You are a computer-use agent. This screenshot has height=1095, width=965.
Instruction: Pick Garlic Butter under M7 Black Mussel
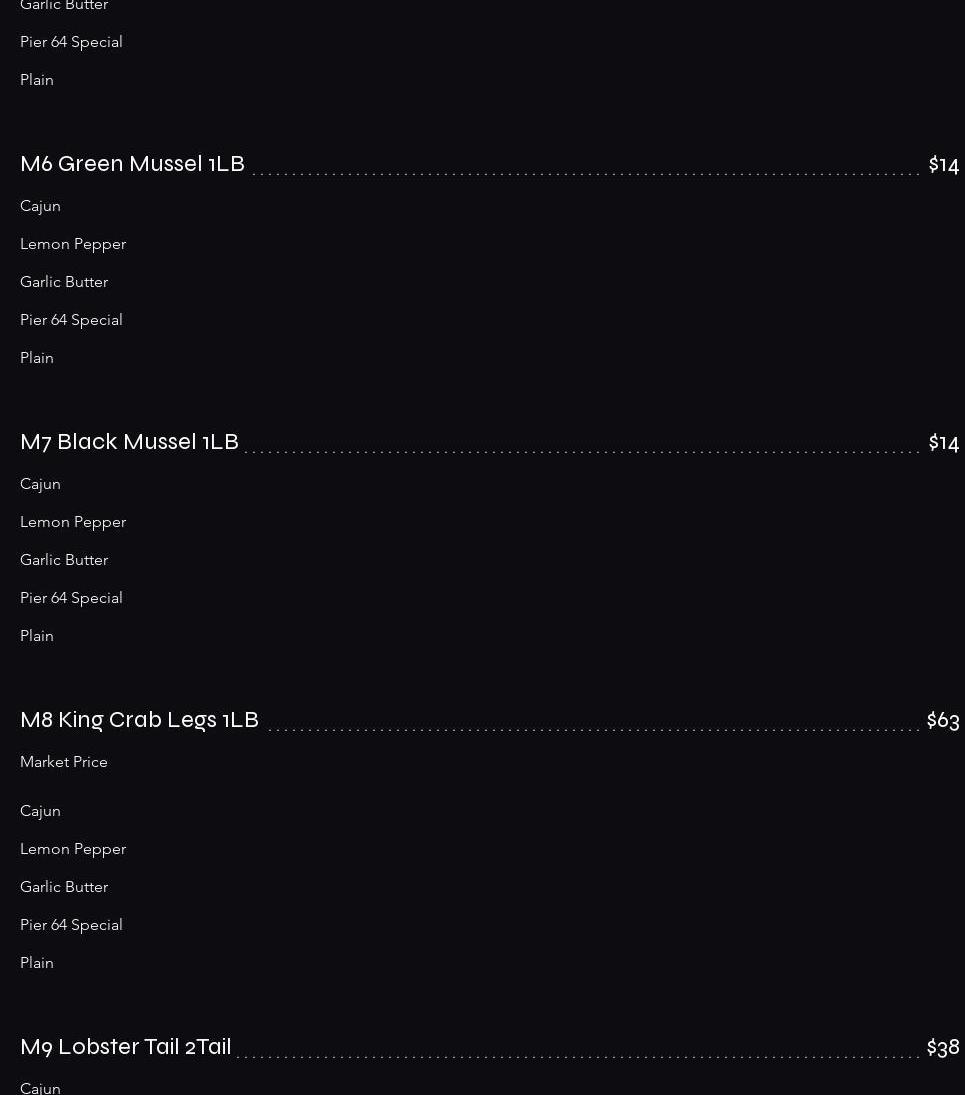coord(64,560)
